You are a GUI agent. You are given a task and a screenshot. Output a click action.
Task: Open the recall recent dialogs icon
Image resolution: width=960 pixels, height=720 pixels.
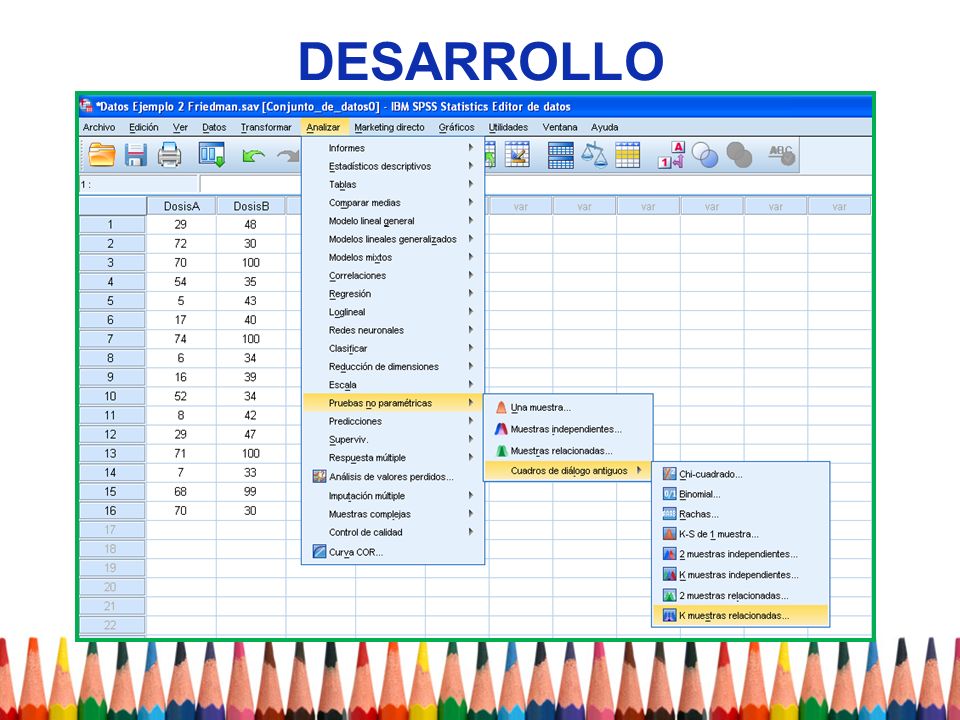pyautogui.click(x=212, y=155)
